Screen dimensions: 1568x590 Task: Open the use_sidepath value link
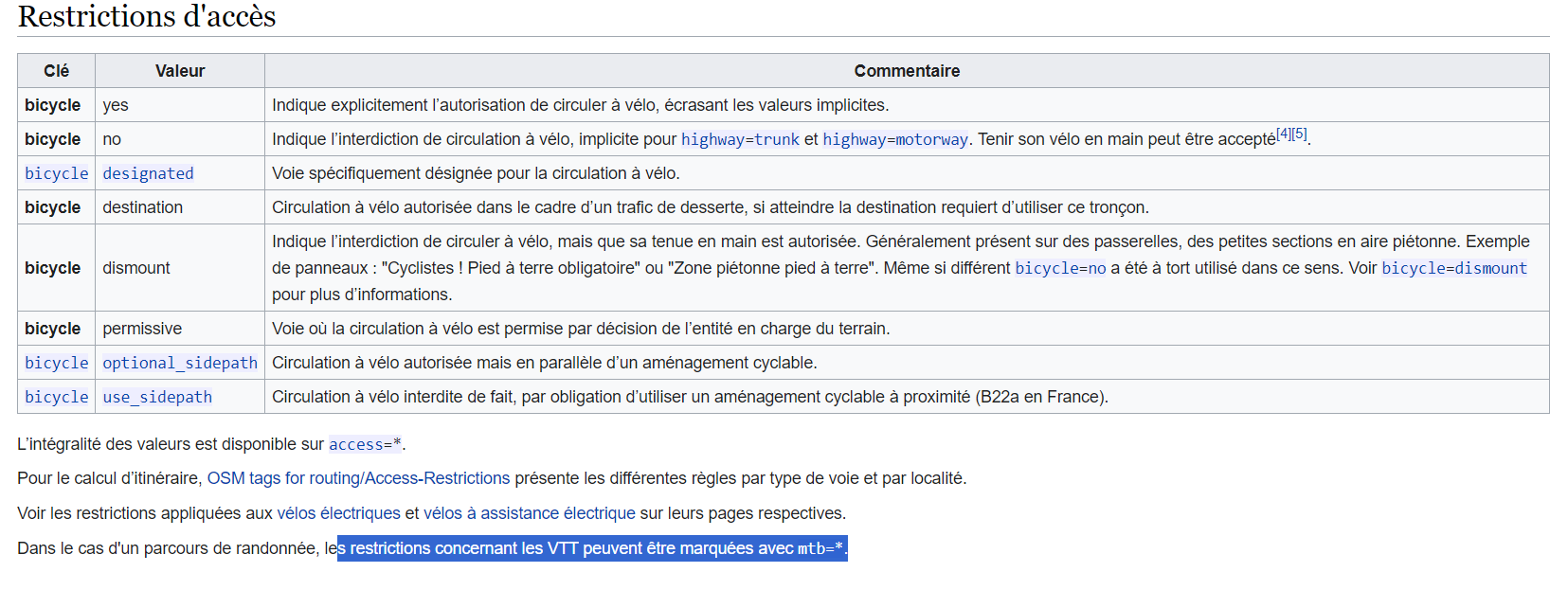157,397
